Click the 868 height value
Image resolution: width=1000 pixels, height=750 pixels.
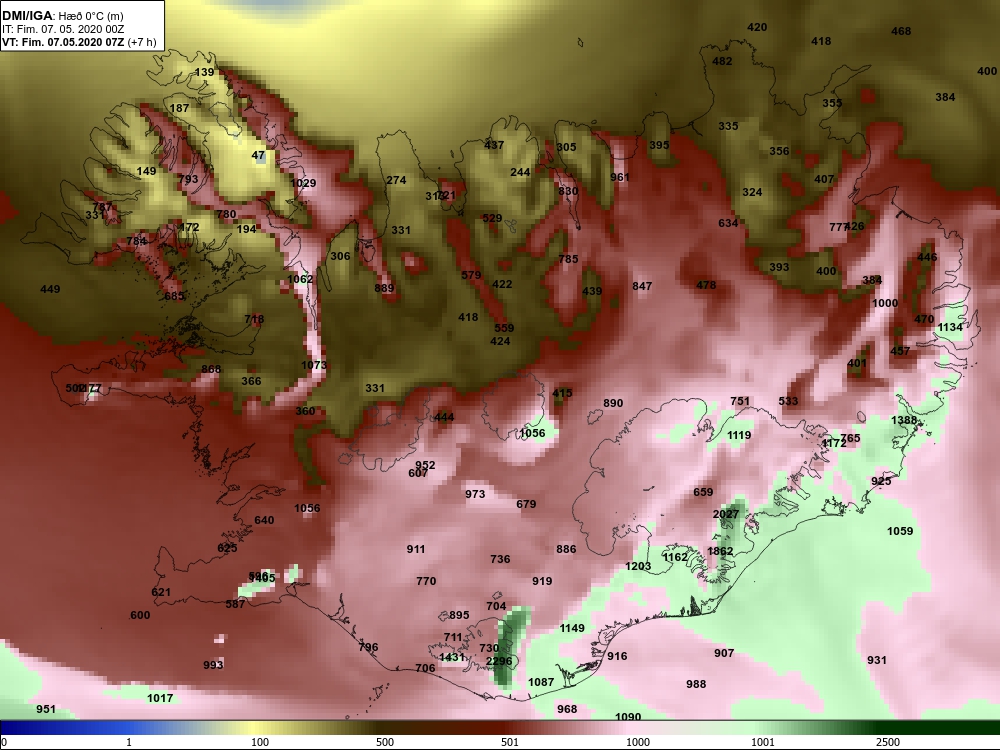coord(211,369)
